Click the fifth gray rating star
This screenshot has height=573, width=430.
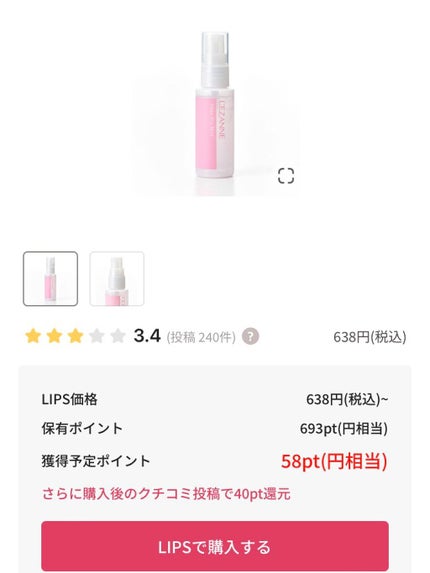(118, 336)
